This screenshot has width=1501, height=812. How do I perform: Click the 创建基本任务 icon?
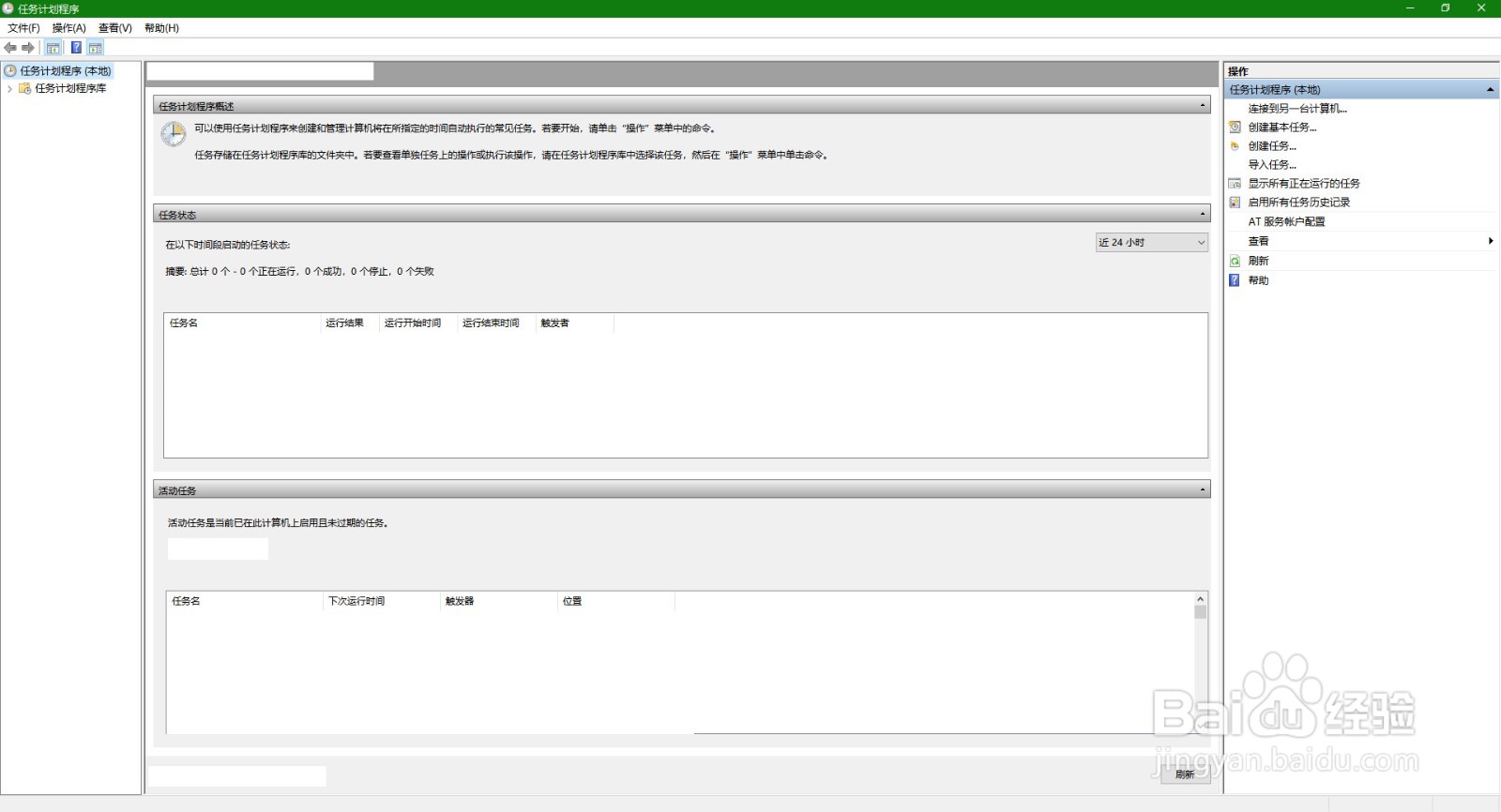pos(1235,127)
